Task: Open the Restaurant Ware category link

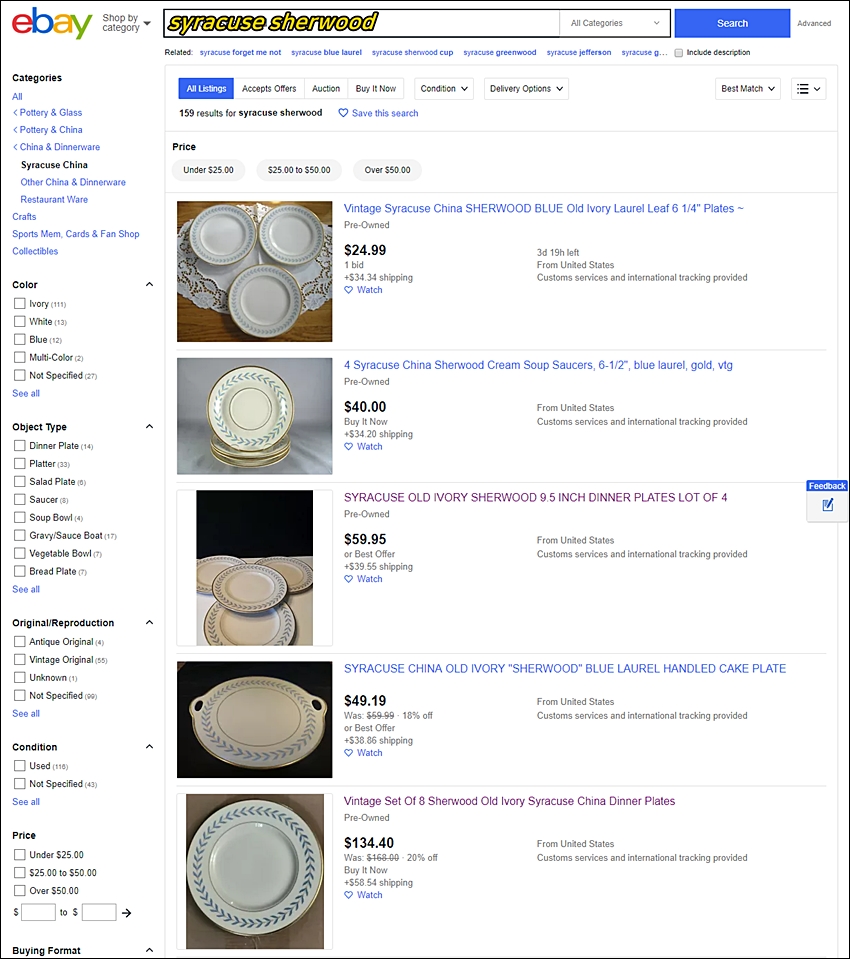Action: pyautogui.click(x=54, y=199)
